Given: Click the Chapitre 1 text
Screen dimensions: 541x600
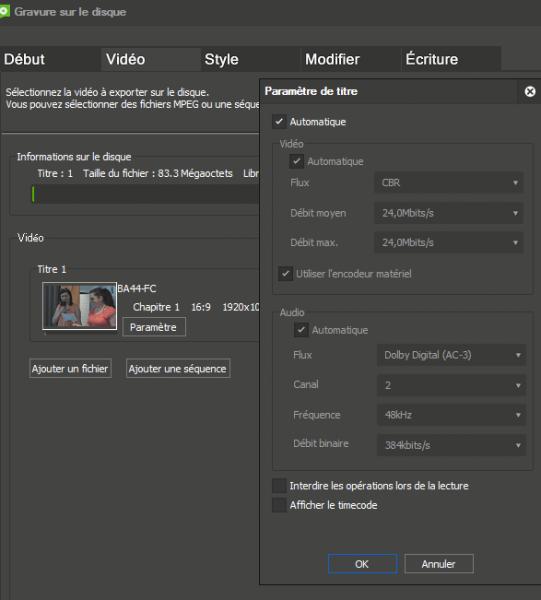Looking at the screenshot, I should click(156, 307).
